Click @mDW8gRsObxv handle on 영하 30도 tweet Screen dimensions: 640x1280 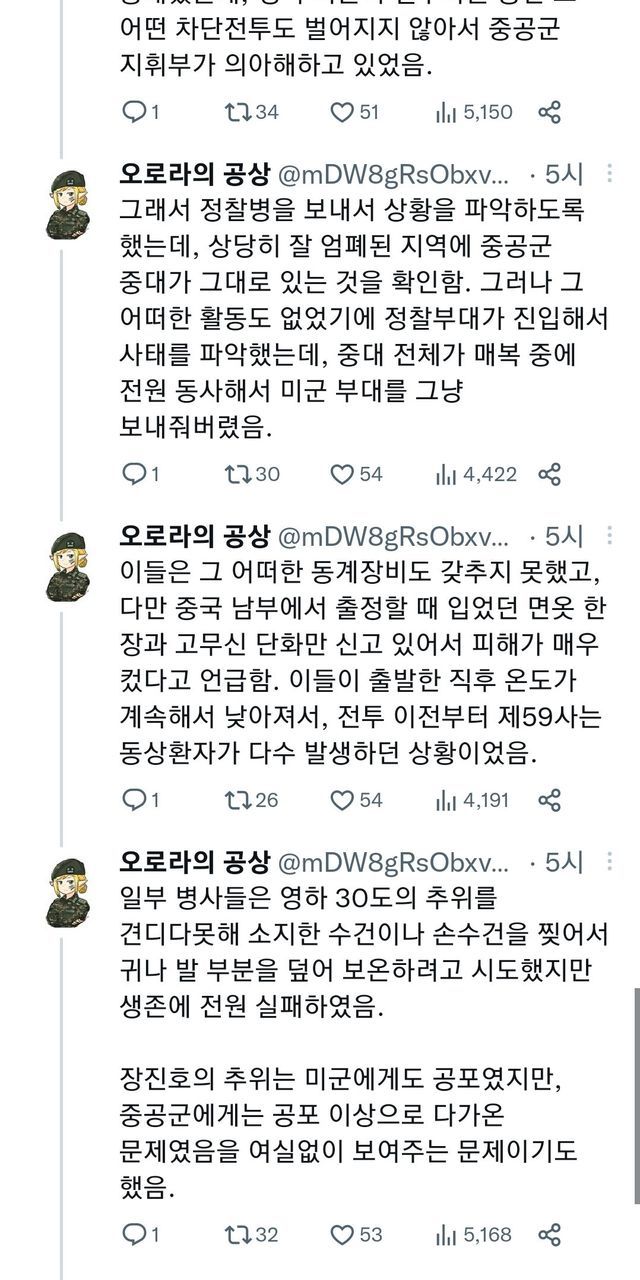(393, 860)
